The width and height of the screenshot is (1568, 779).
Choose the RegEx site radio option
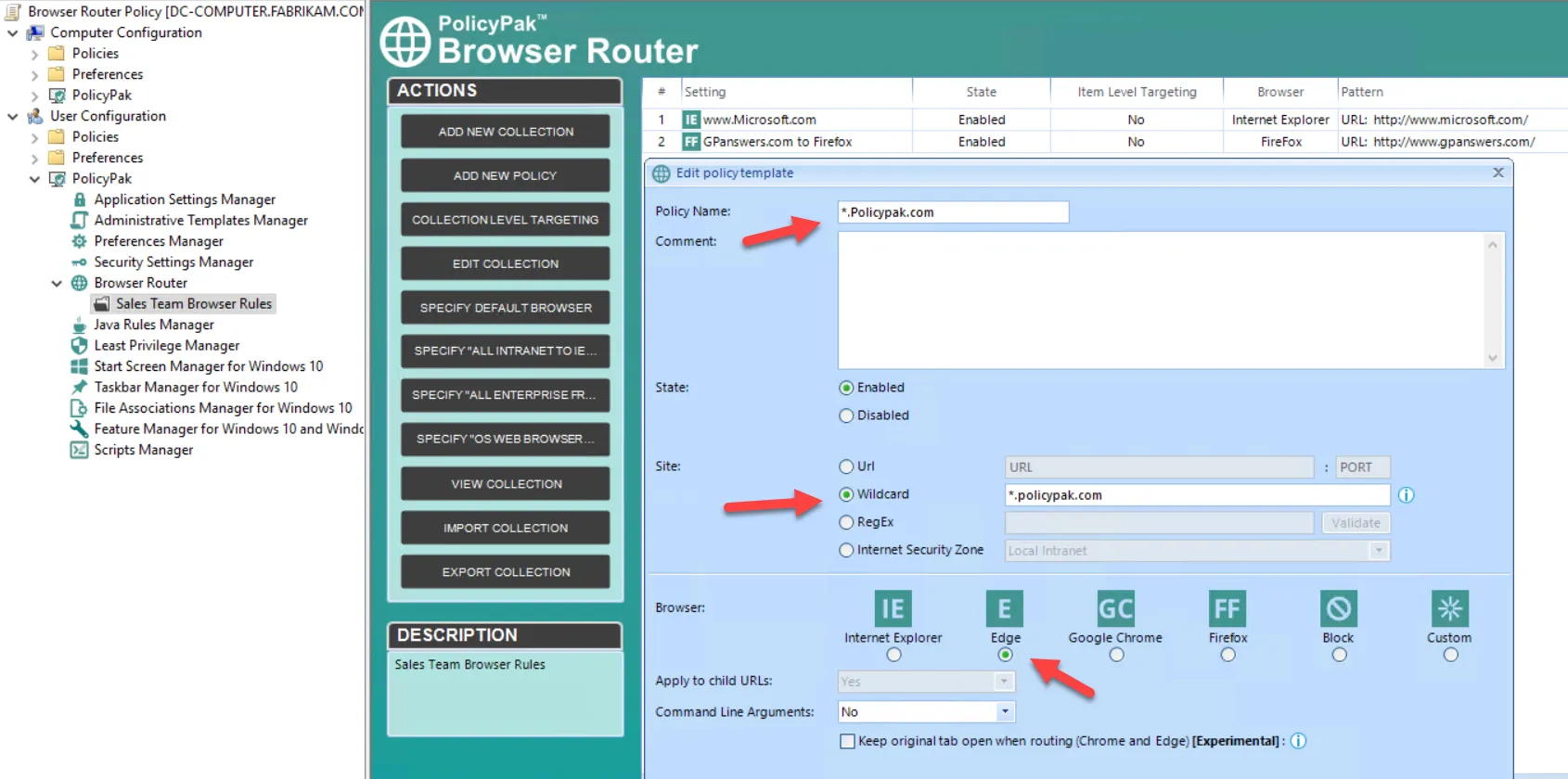(846, 522)
